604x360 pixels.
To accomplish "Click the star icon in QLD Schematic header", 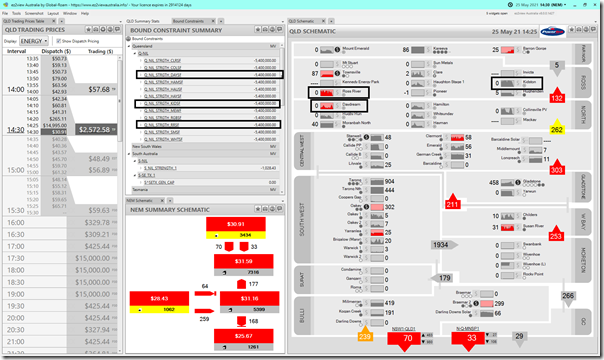I will pos(572,30).
